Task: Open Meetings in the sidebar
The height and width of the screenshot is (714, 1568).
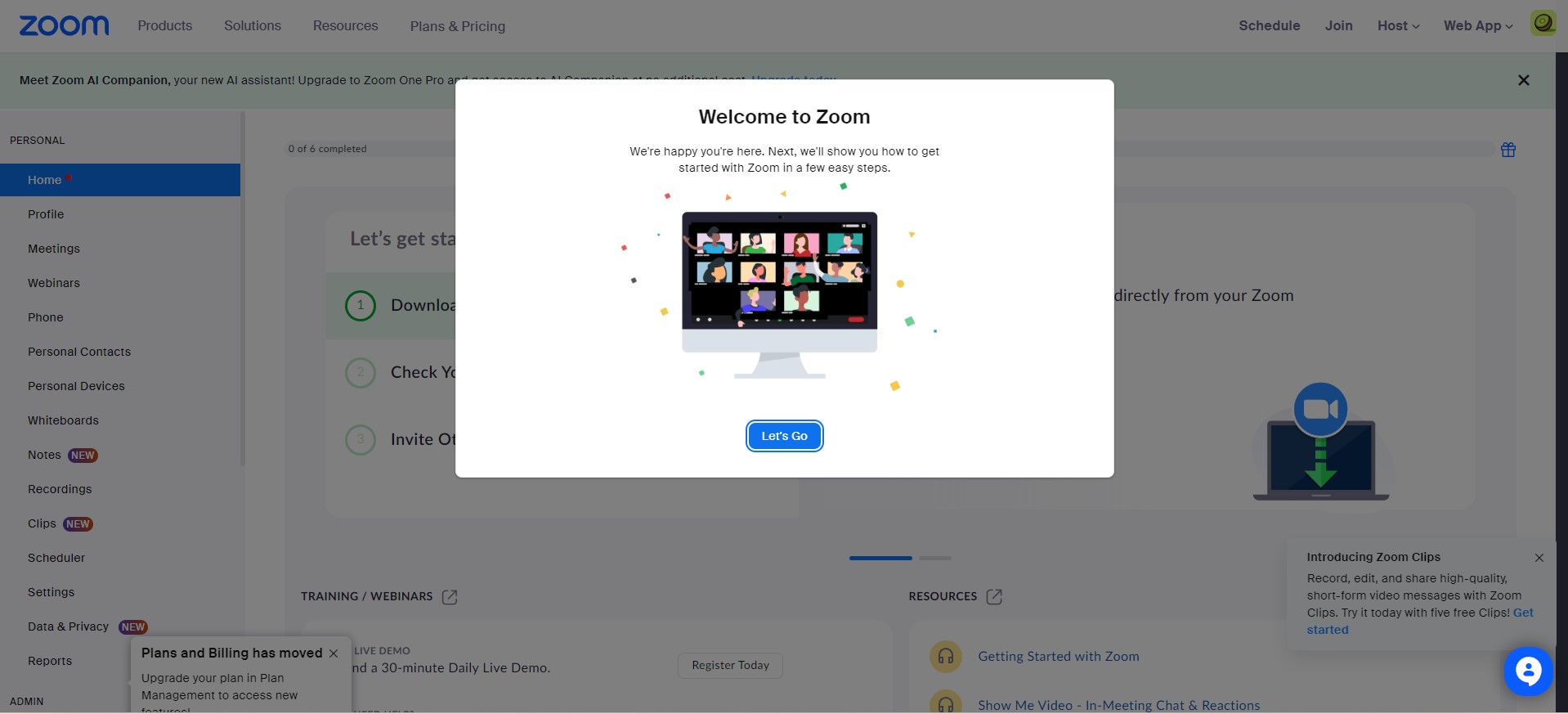Action: pos(54,249)
